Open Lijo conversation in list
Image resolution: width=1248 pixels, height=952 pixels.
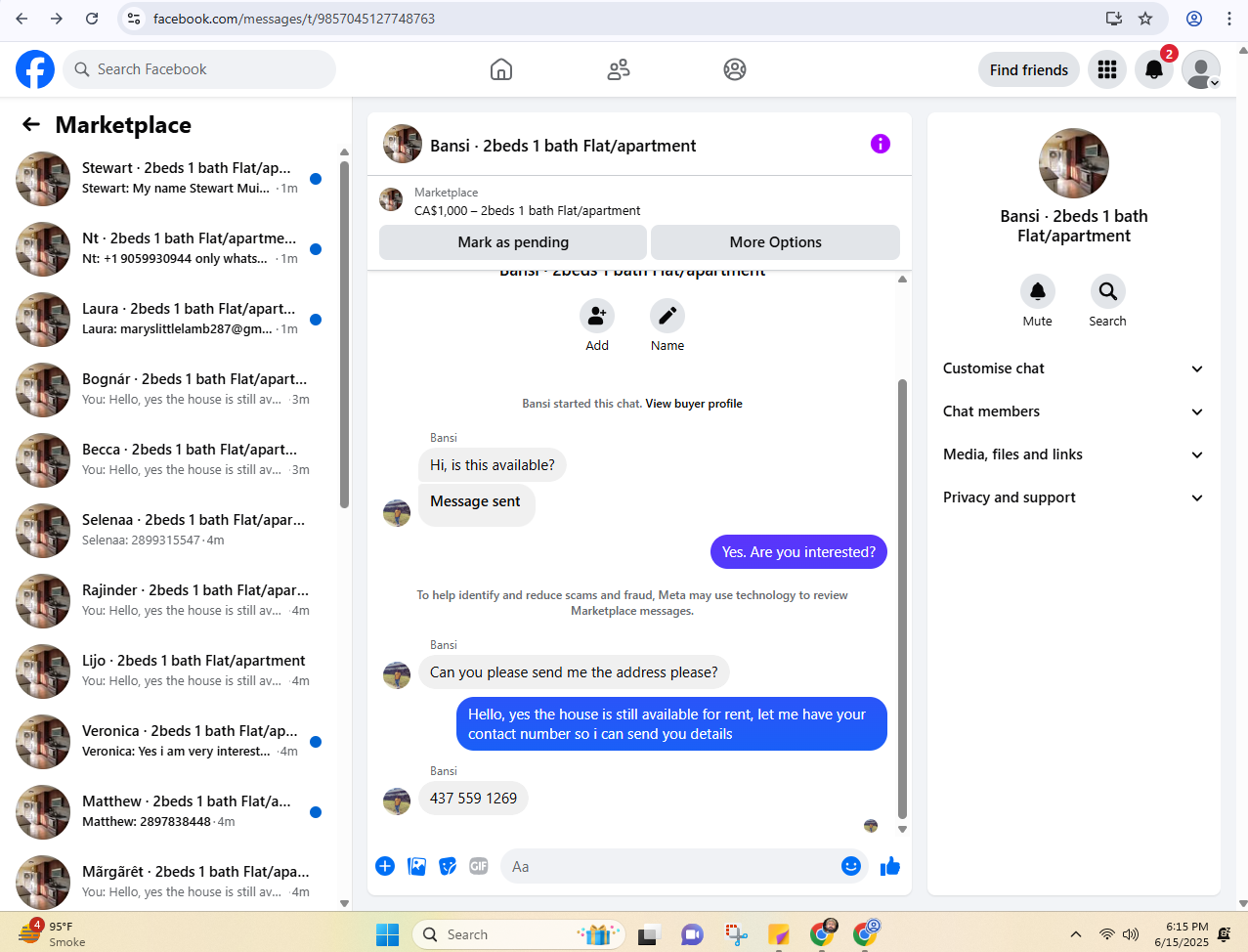point(170,671)
